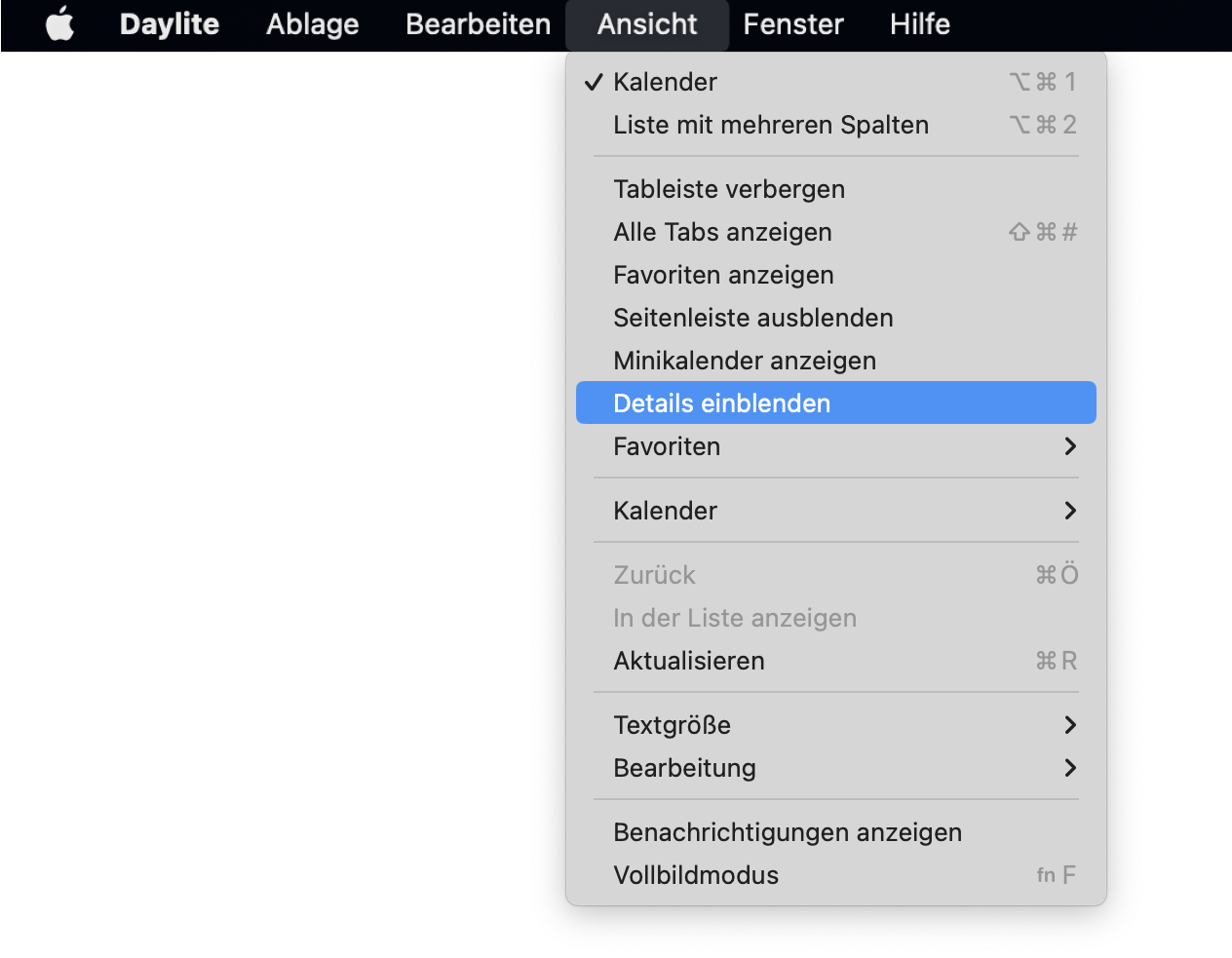This screenshot has width=1232, height=958.
Task: Open the Hilfe menu
Action: [x=920, y=24]
